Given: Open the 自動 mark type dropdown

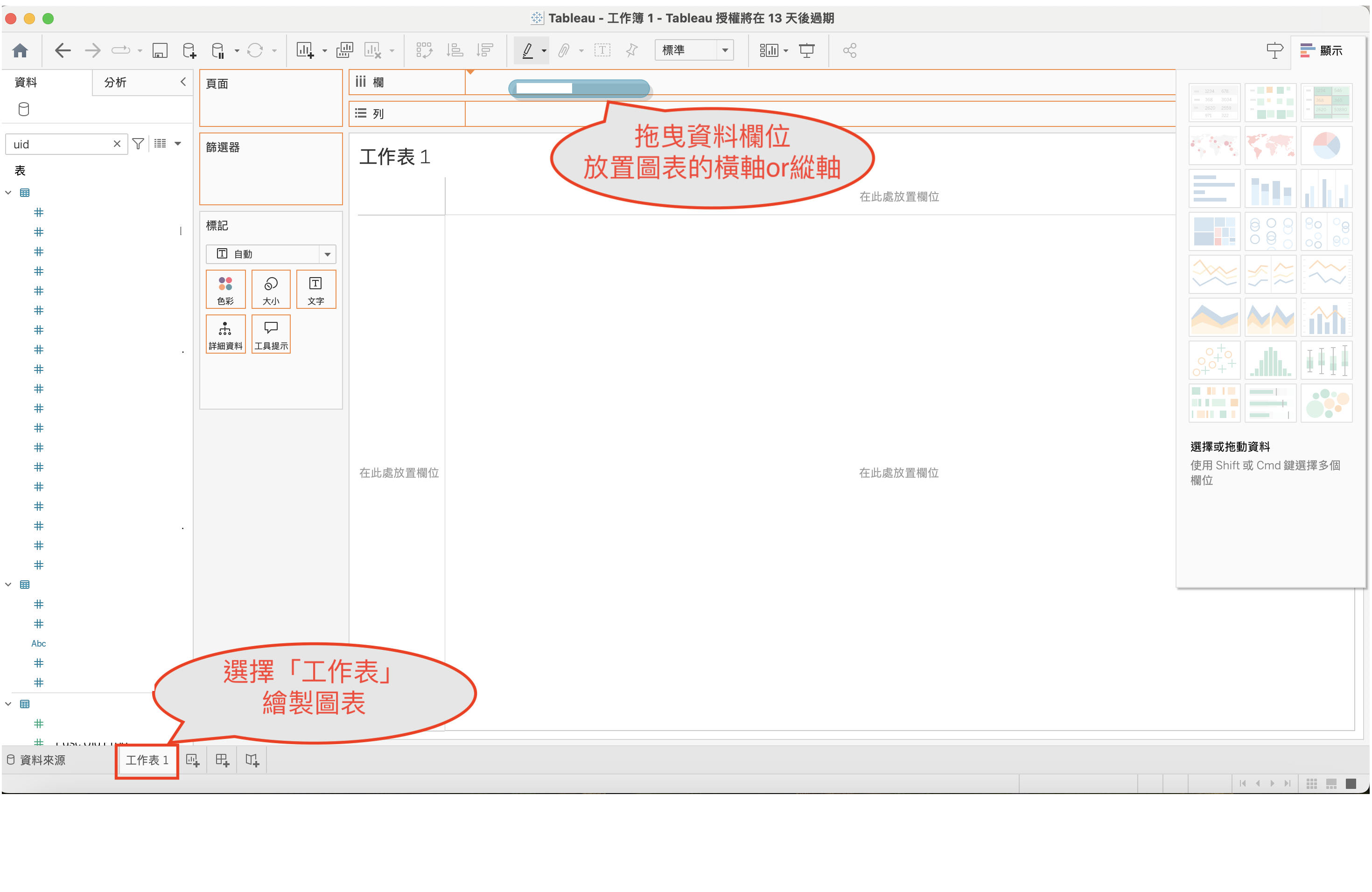Looking at the screenshot, I should click(x=271, y=254).
